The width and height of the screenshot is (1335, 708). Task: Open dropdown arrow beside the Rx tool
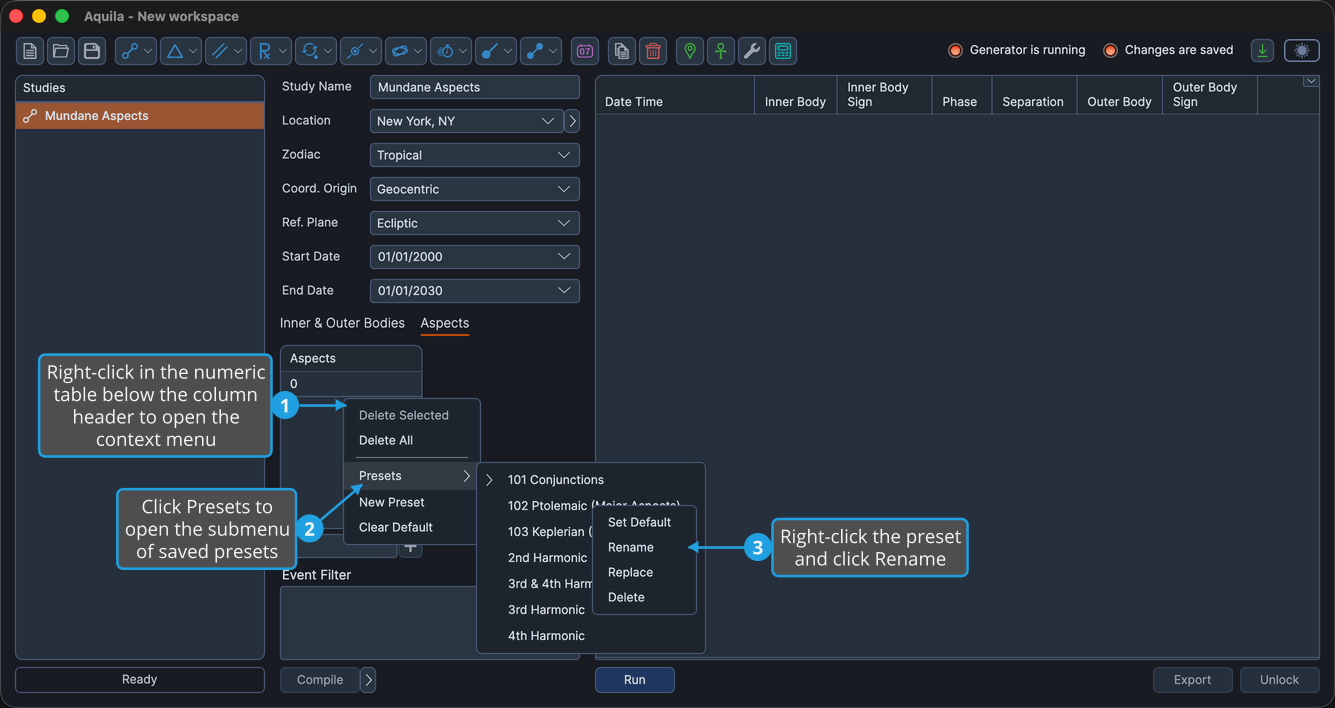[x=283, y=51]
